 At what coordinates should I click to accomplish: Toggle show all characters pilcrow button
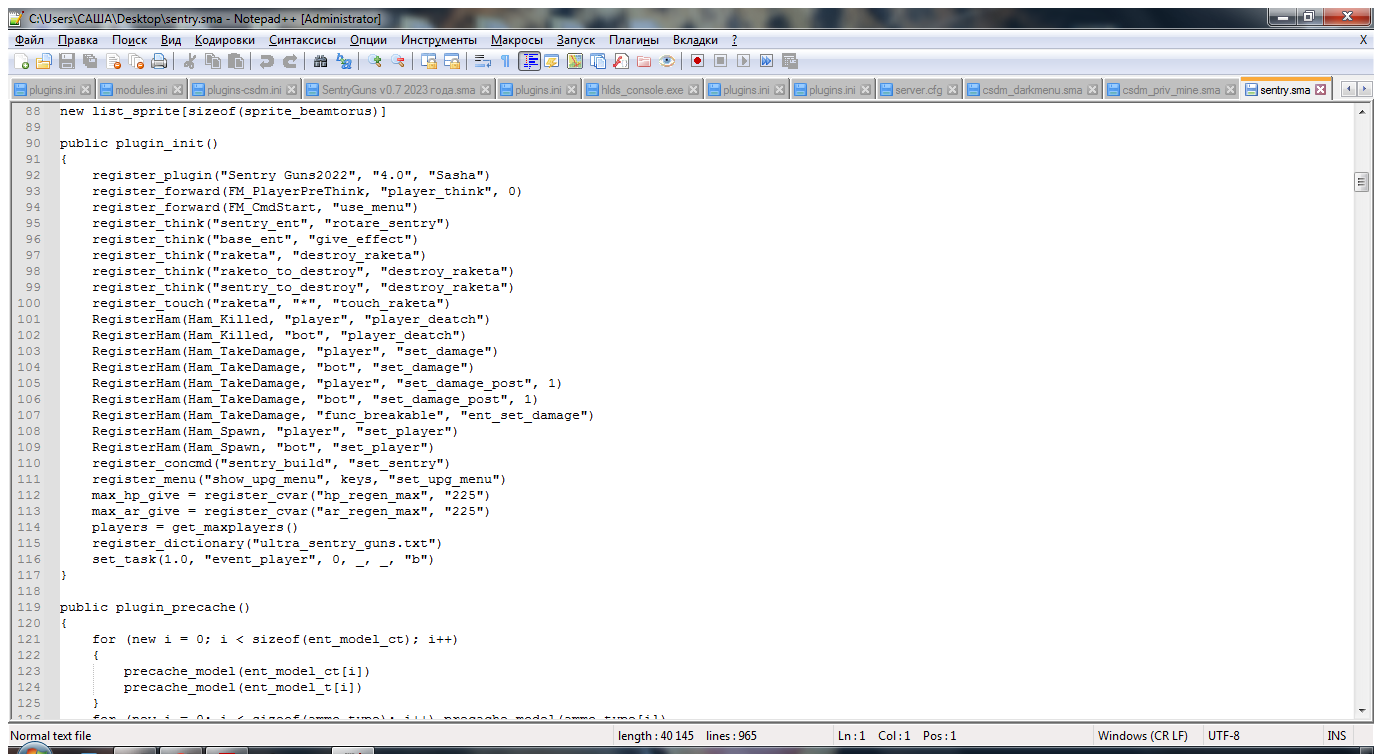(x=505, y=62)
